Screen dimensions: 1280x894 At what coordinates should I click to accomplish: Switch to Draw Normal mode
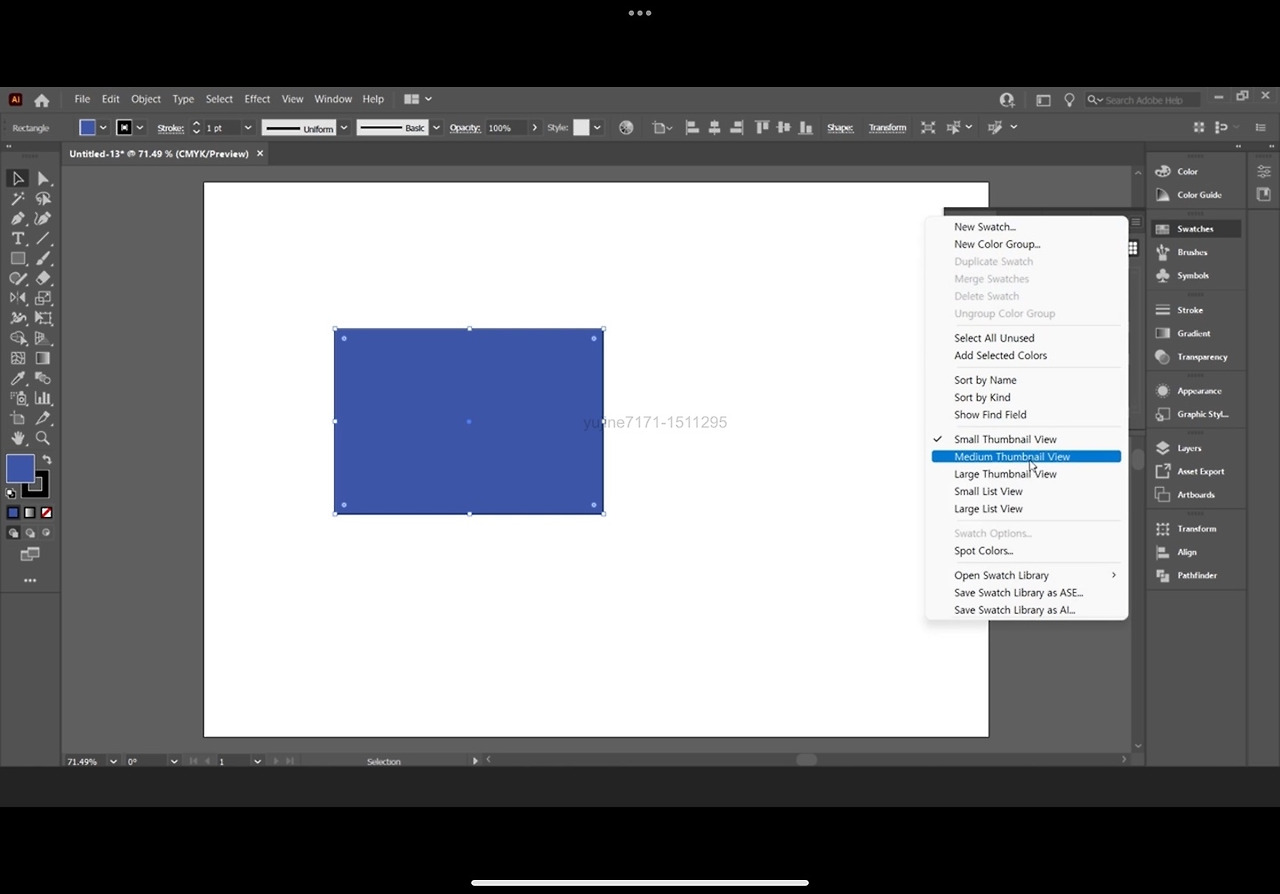(13, 533)
